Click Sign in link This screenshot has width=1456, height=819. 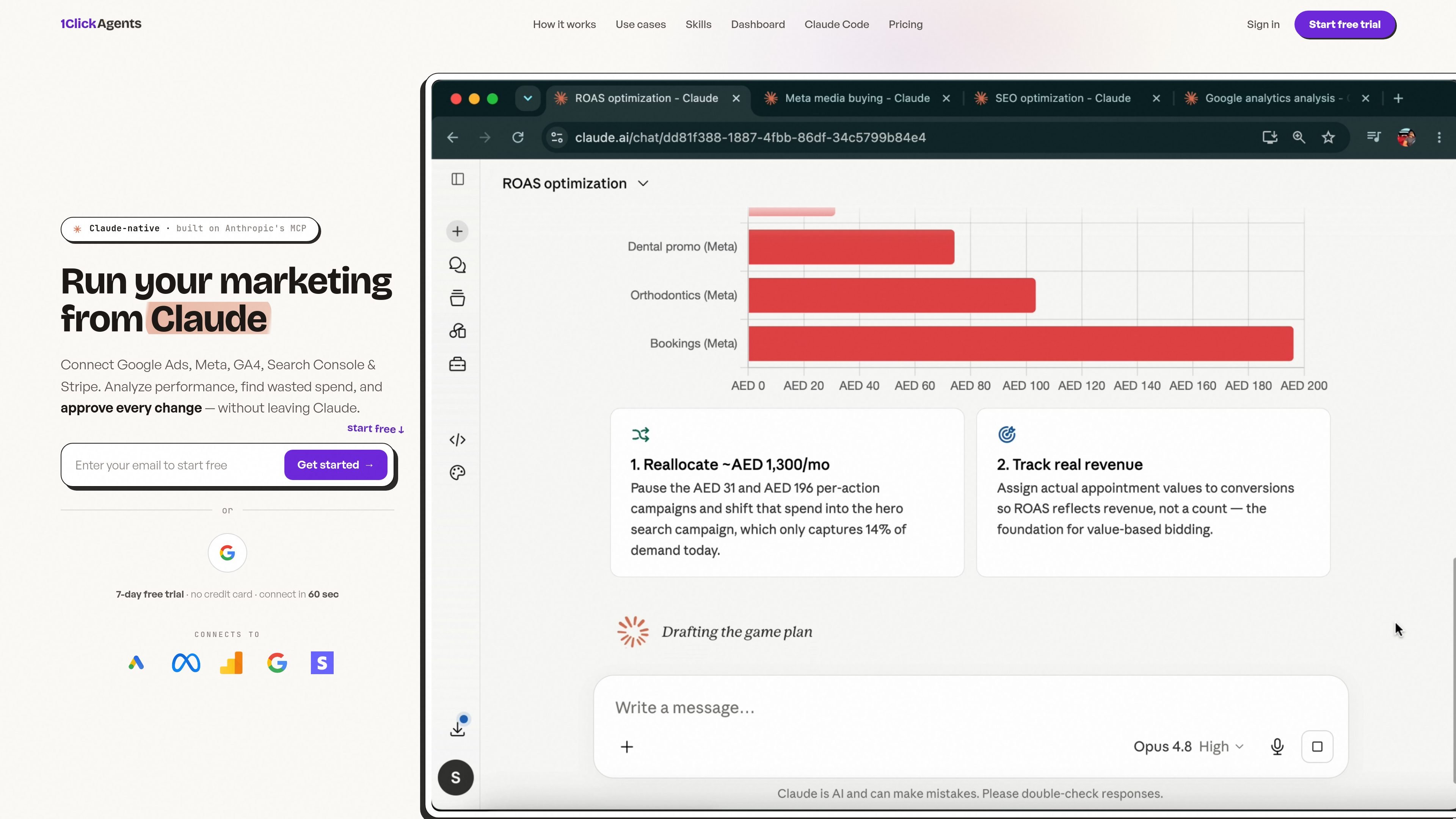pos(1263,24)
